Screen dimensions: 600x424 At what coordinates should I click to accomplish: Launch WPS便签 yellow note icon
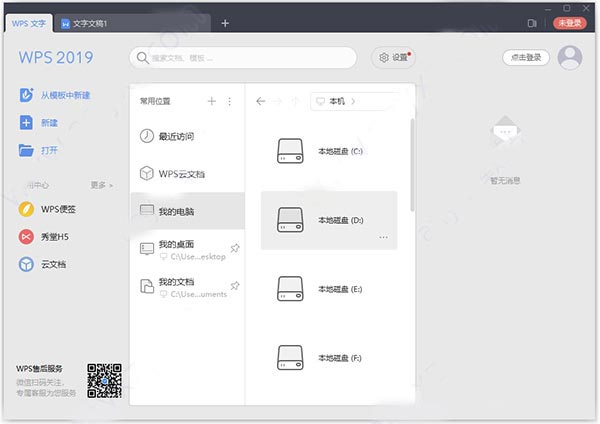(x=26, y=209)
